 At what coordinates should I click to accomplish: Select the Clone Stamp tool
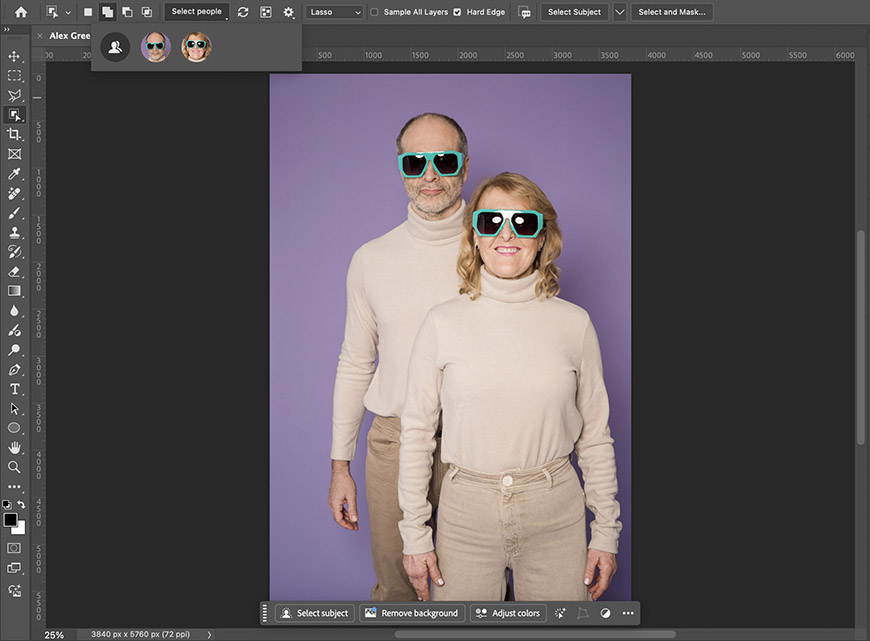(14, 233)
